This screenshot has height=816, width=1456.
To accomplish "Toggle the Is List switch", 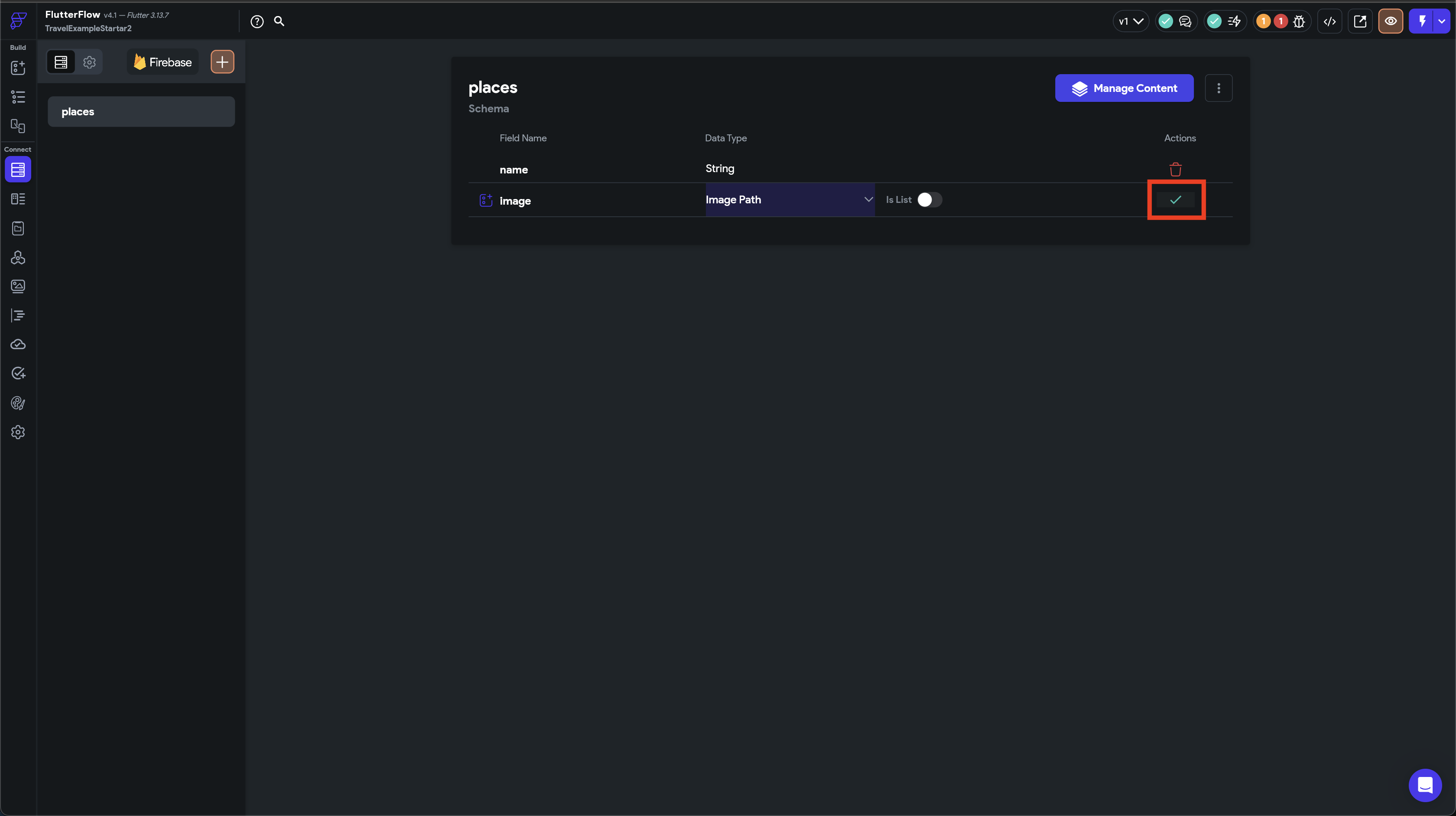I will [929, 199].
